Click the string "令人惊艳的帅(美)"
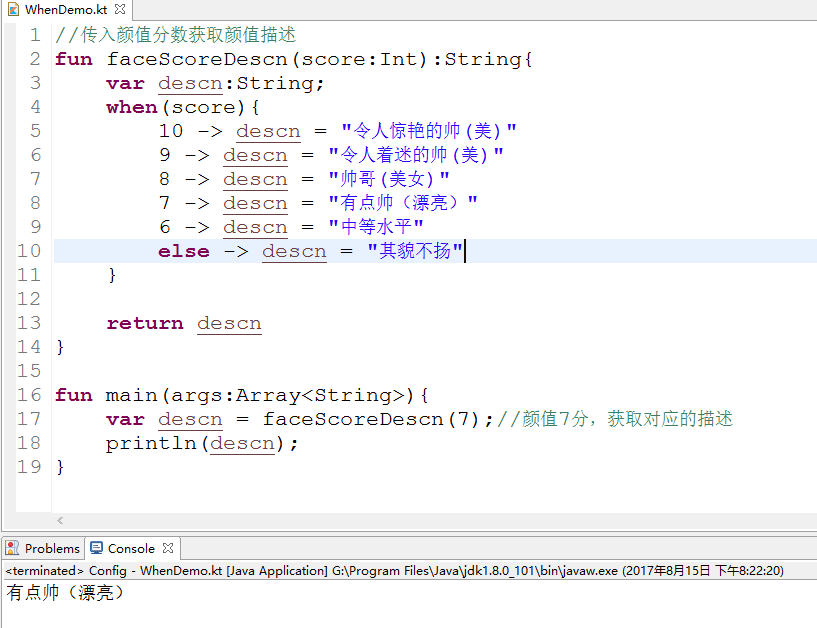The height and width of the screenshot is (628, 817). coord(429,130)
